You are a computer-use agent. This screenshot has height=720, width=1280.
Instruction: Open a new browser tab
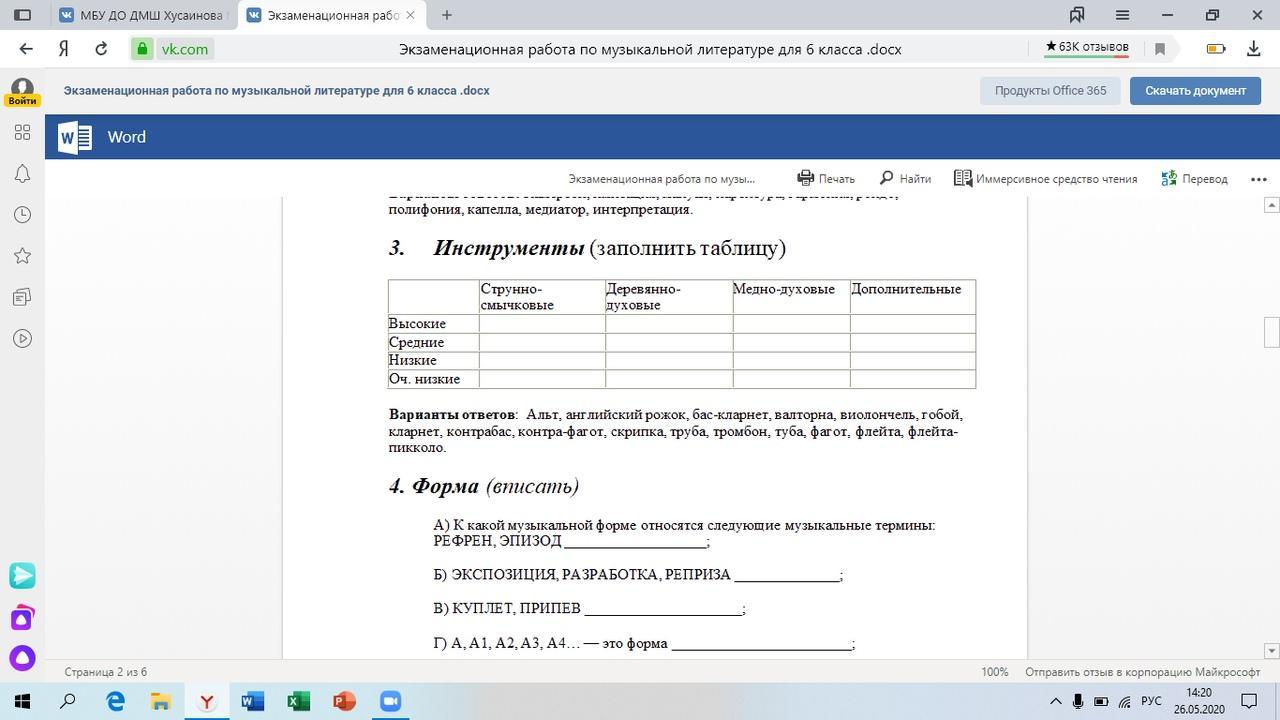click(x=447, y=15)
